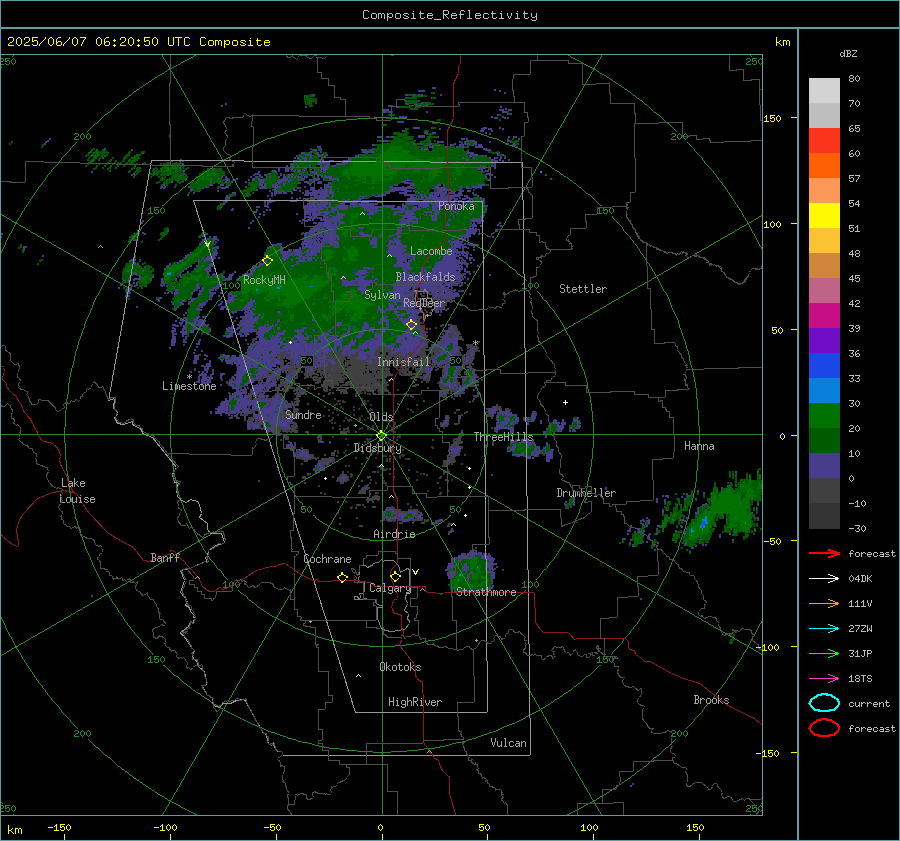Viewport: 900px width, 841px height.
Task: Pick the bright yellow 51-54 dBZ swatch
Action: (x=824, y=216)
